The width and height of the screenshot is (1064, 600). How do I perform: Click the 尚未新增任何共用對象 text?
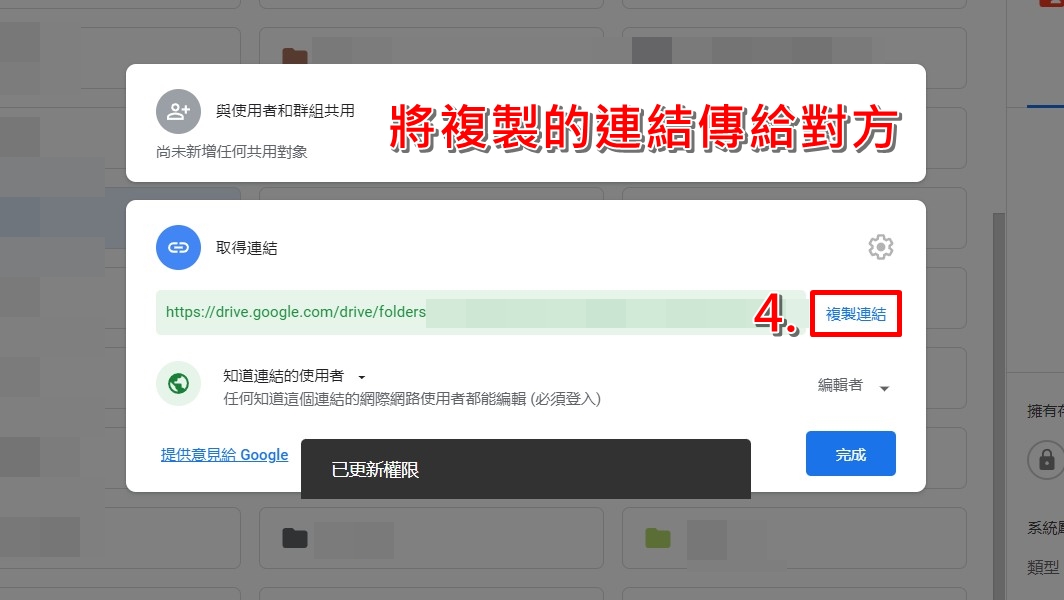pyautogui.click(x=231, y=151)
